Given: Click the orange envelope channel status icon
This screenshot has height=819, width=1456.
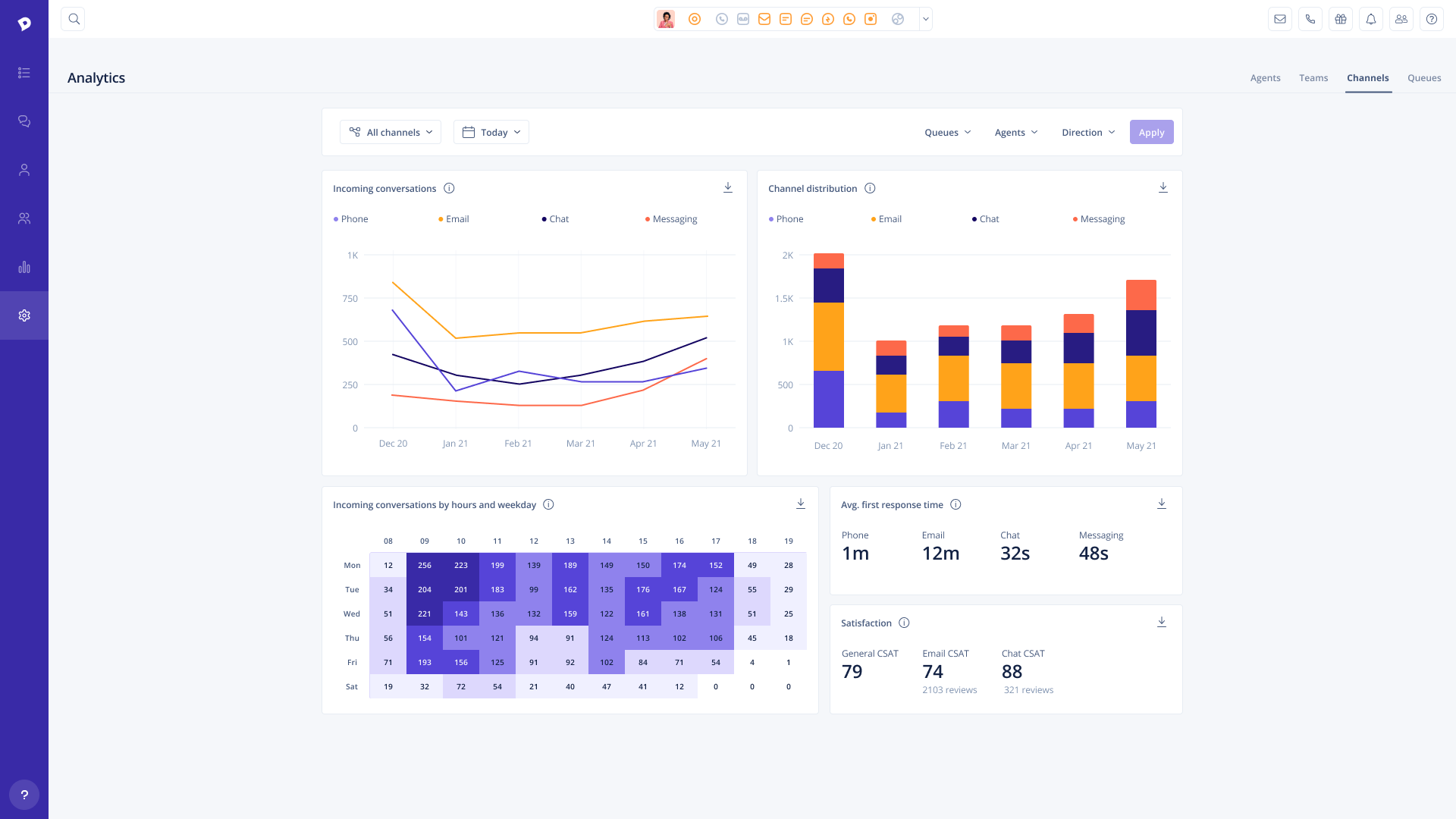Looking at the screenshot, I should tap(764, 19).
